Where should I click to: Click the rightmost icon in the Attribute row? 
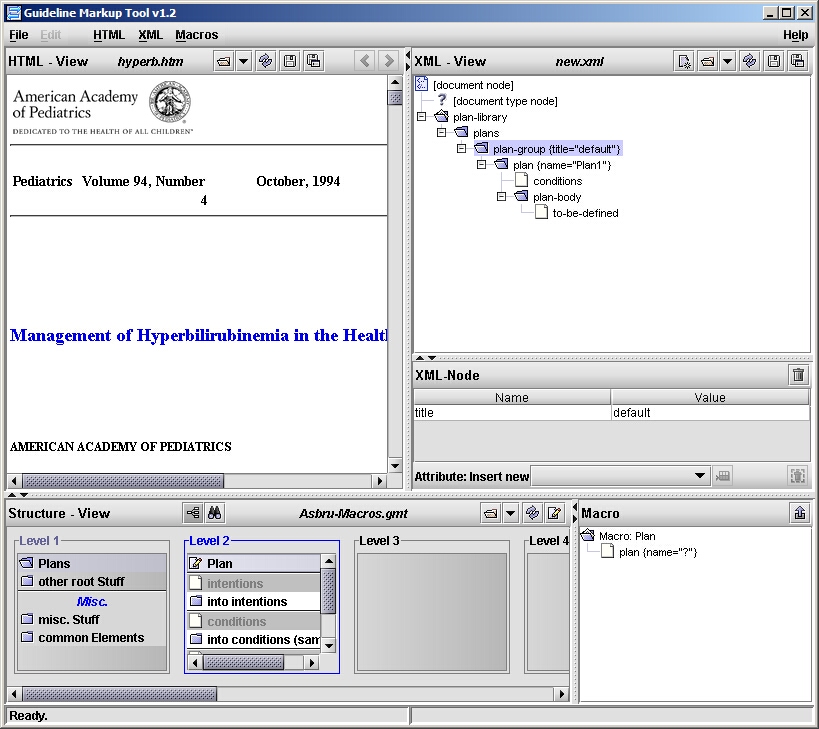pos(798,476)
